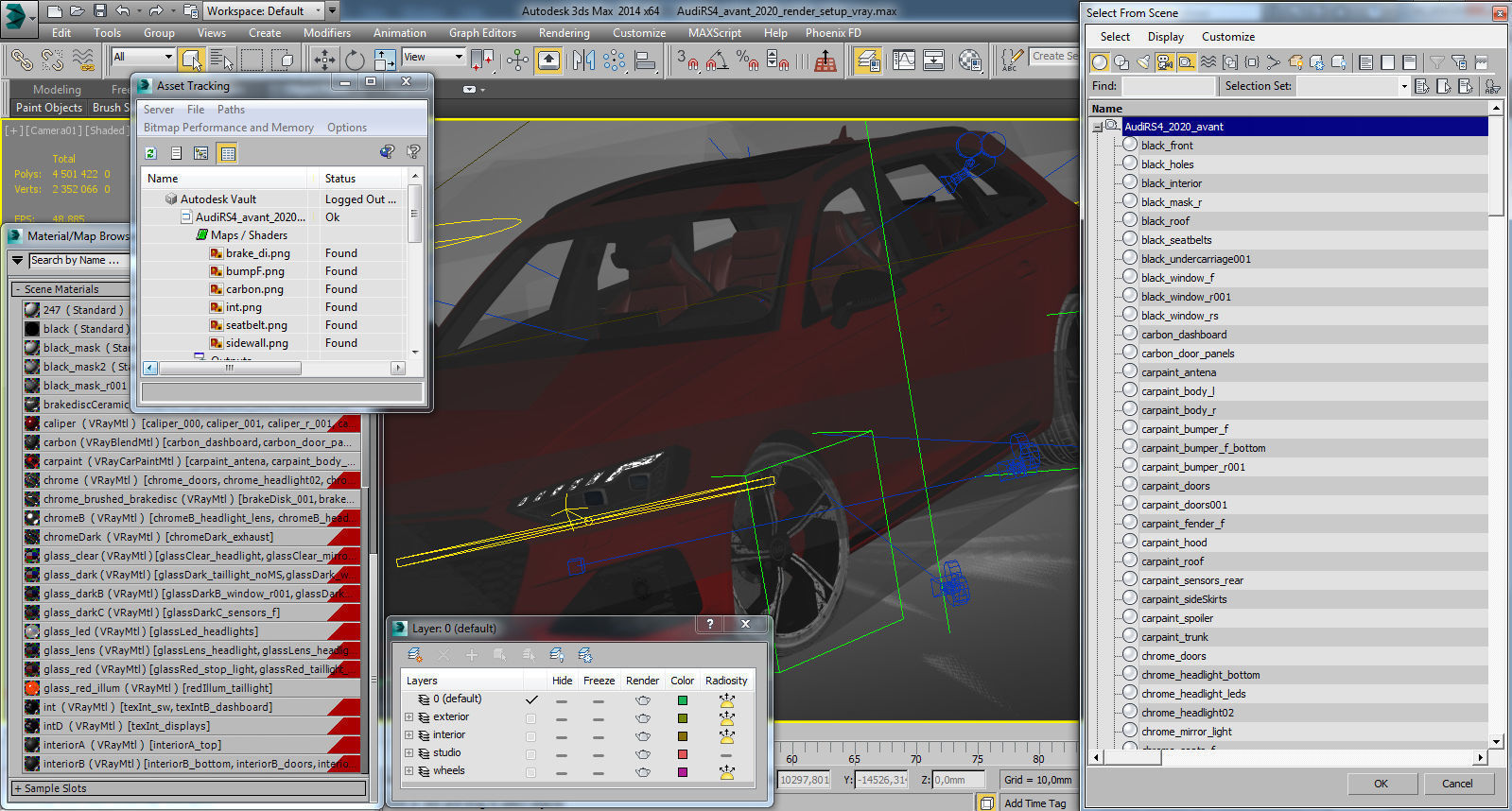Toggle Display Space Warps wavy icon
The image size is (1512, 811).
(1208, 62)
